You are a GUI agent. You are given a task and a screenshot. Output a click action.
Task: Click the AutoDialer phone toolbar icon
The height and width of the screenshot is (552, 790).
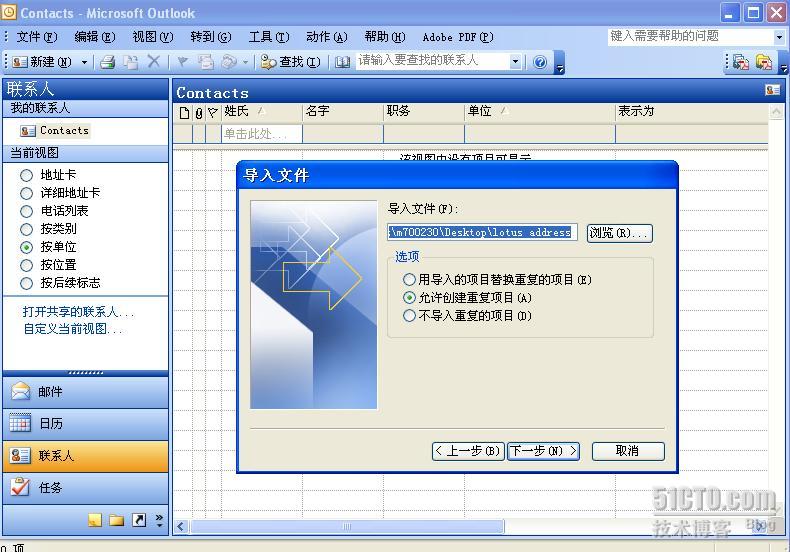point(229,62)
